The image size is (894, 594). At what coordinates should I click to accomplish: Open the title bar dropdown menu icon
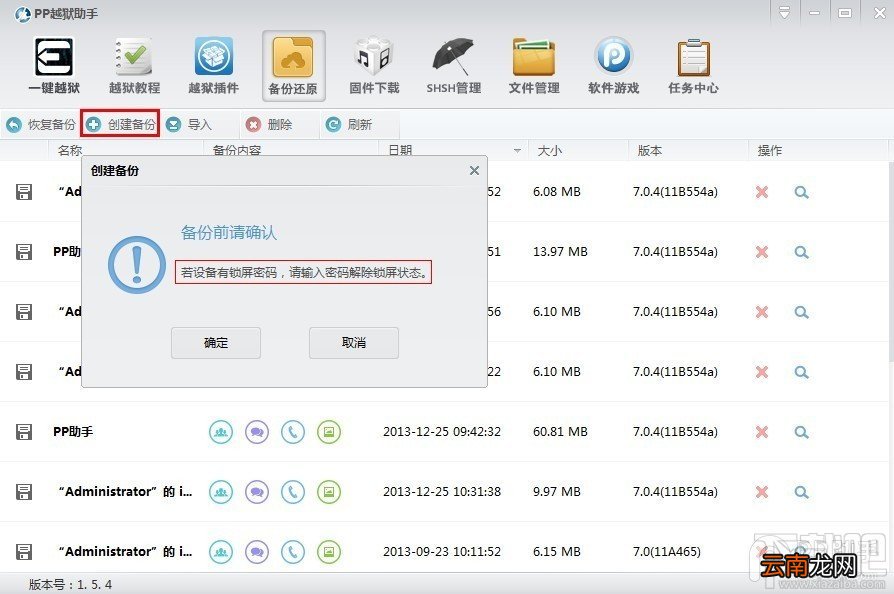[x=785, y=13]
